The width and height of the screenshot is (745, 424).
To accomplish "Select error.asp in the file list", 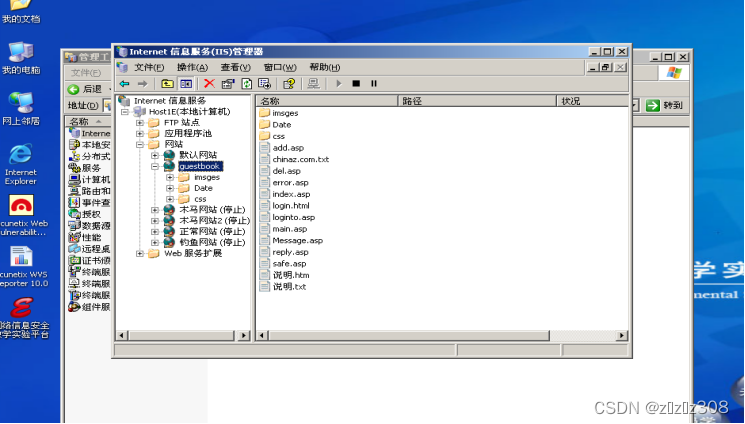I will tap(290, 183).
